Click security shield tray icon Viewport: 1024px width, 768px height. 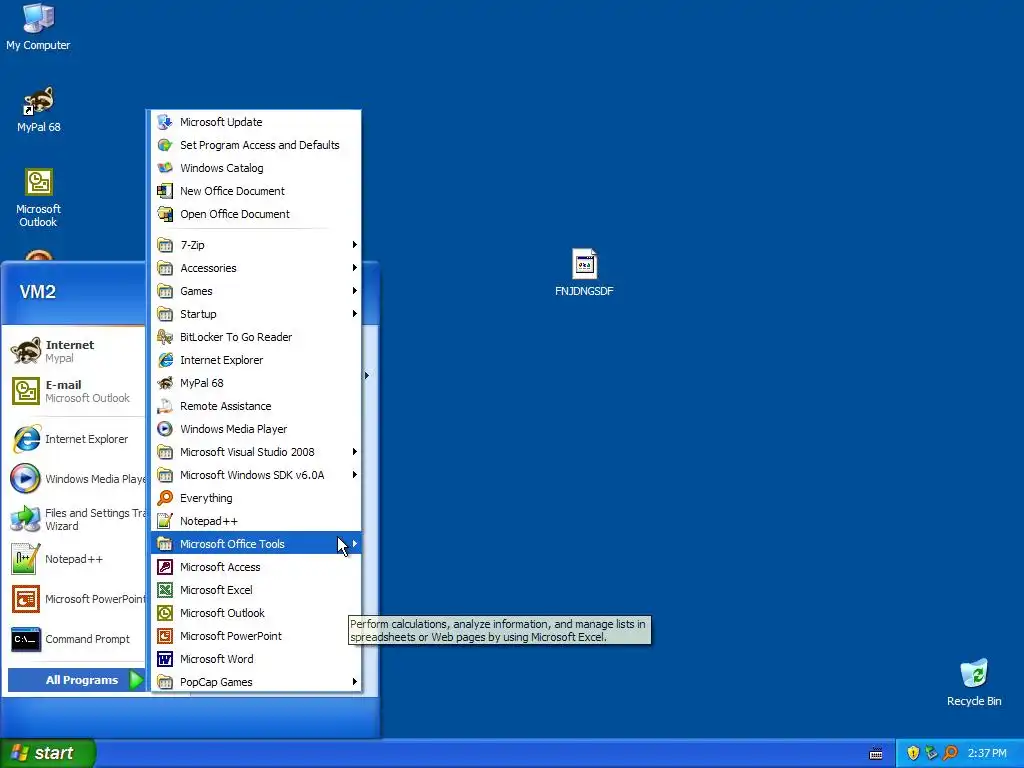[x=913, y=753]
